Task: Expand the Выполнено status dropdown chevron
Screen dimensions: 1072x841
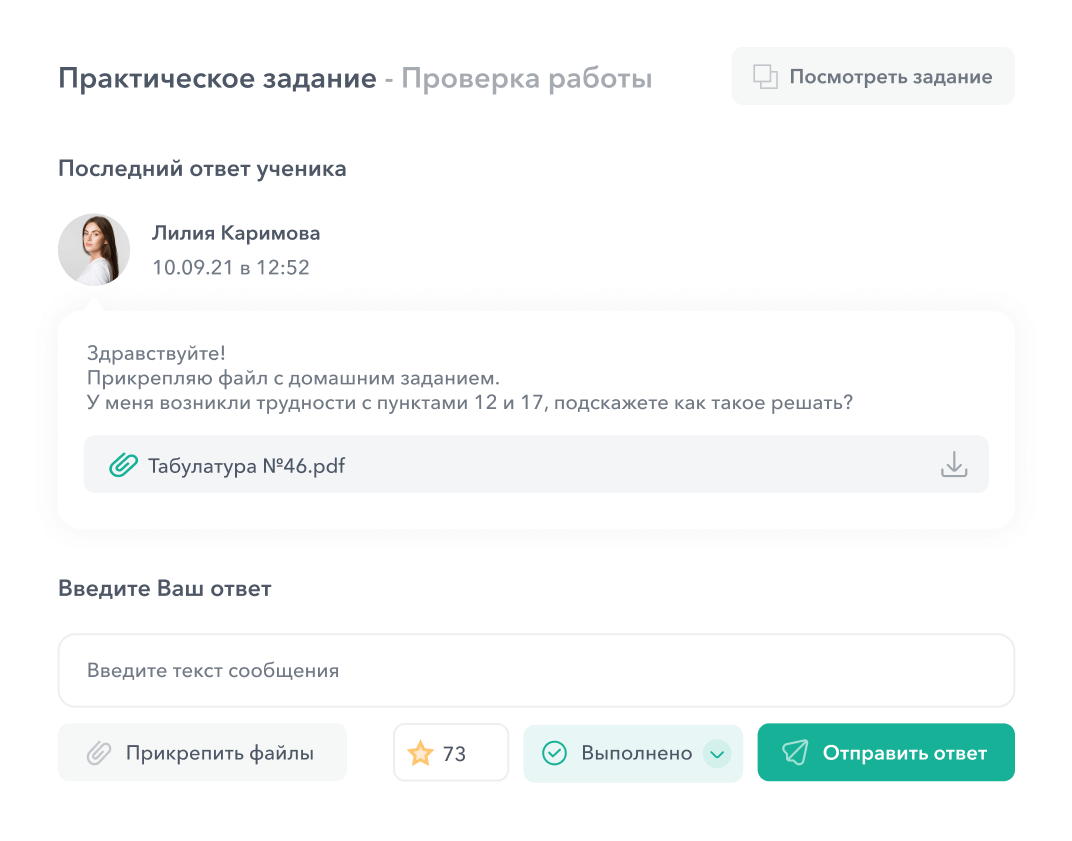Action: [x=716, y=752]
